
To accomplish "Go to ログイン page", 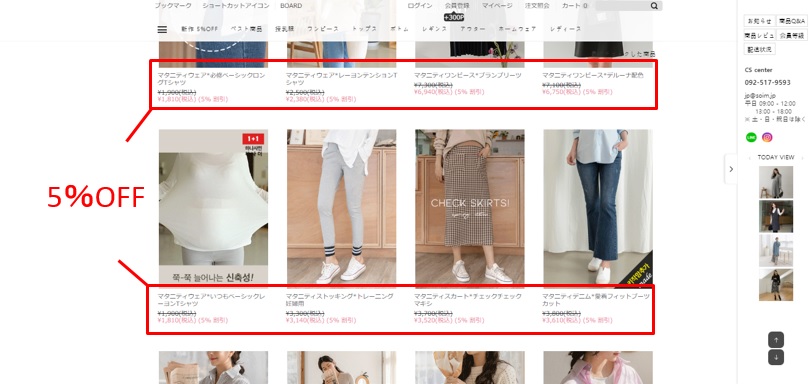I will click(420, 6).
